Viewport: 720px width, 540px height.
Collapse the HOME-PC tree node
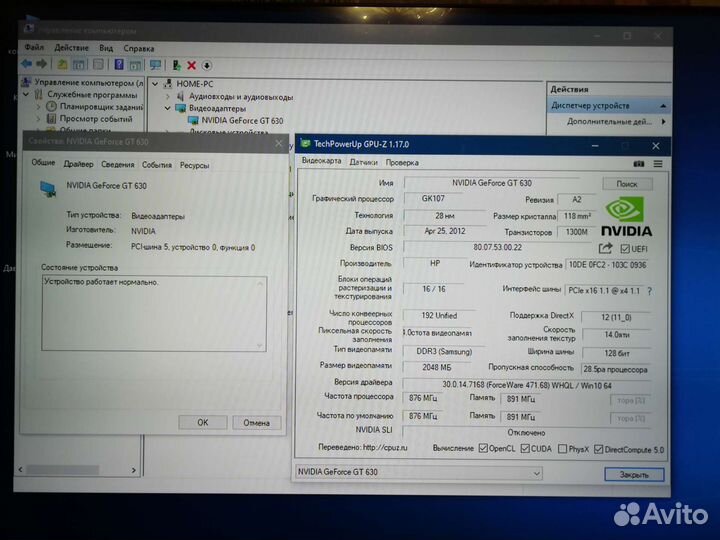(155, 84)
